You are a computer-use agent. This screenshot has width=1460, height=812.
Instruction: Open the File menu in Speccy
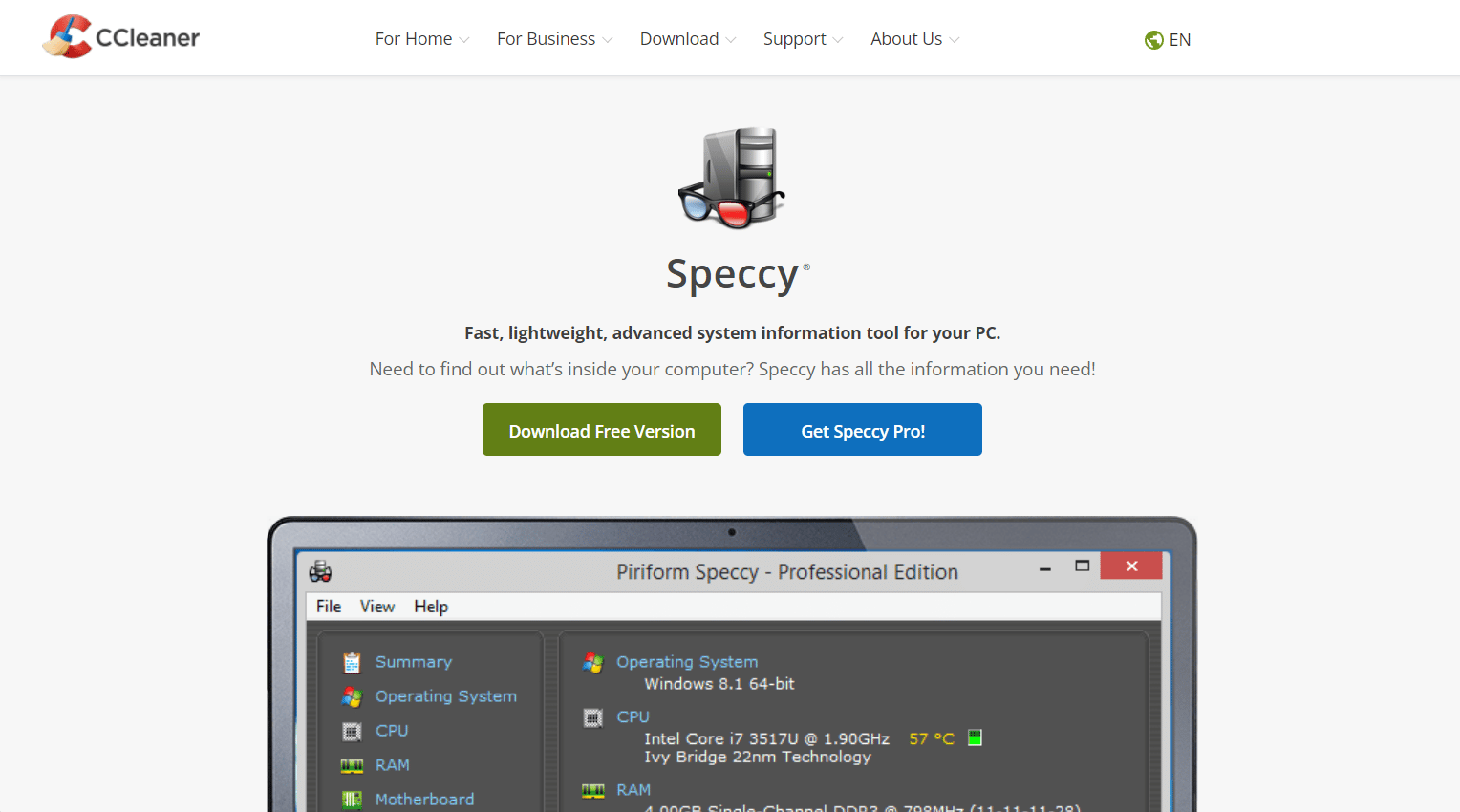[329, 607]
